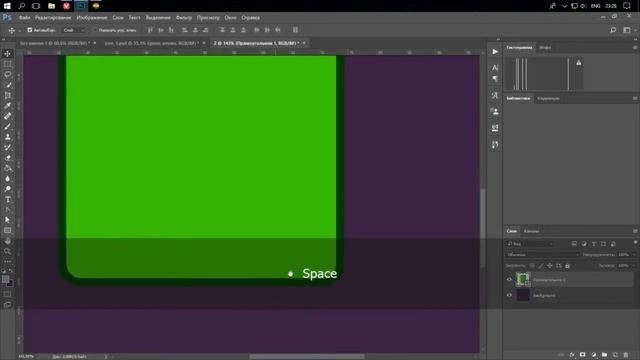The height and width of the screenshot is (360, 640).
Task: Select the Move tool in the toolbox
Action: tap(7, 53)
